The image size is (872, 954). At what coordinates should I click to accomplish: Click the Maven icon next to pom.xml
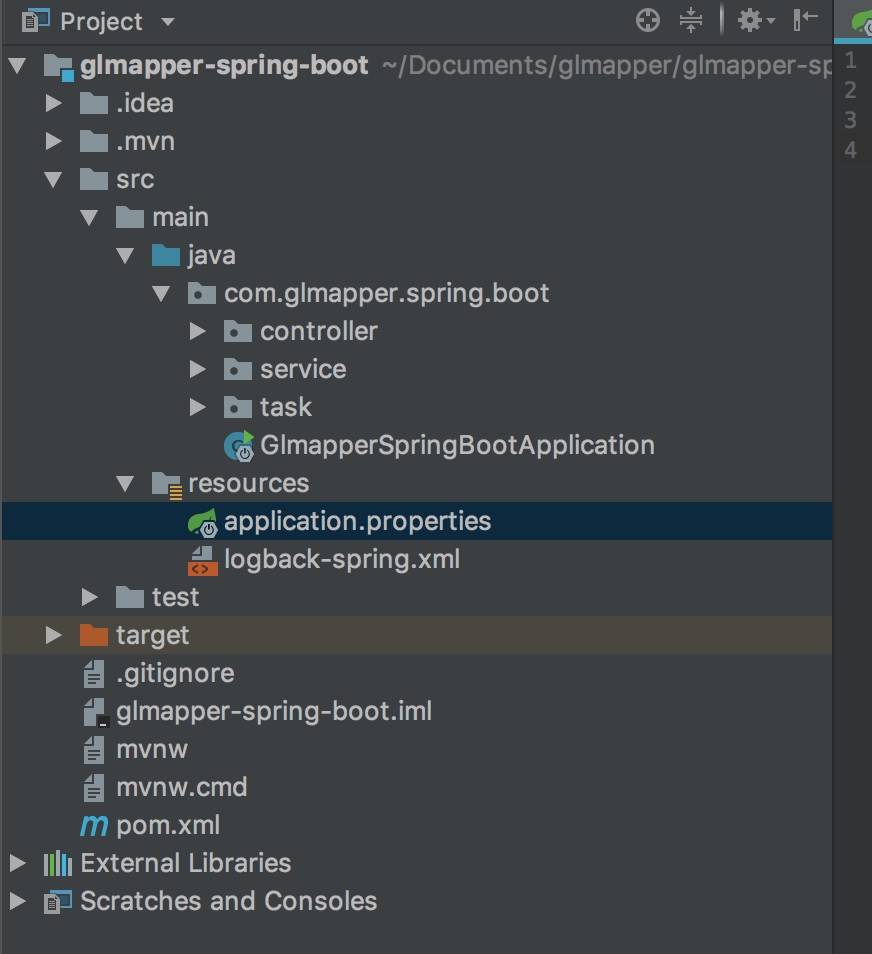click(93, 825)
